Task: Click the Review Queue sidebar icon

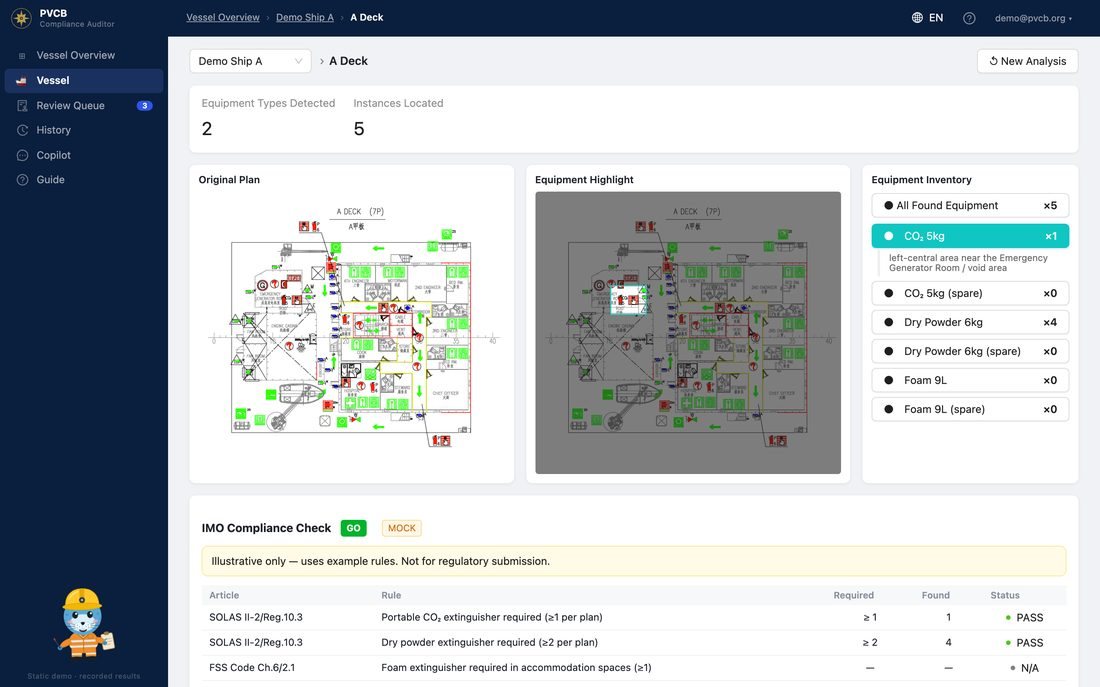Action: pos(22,105)
